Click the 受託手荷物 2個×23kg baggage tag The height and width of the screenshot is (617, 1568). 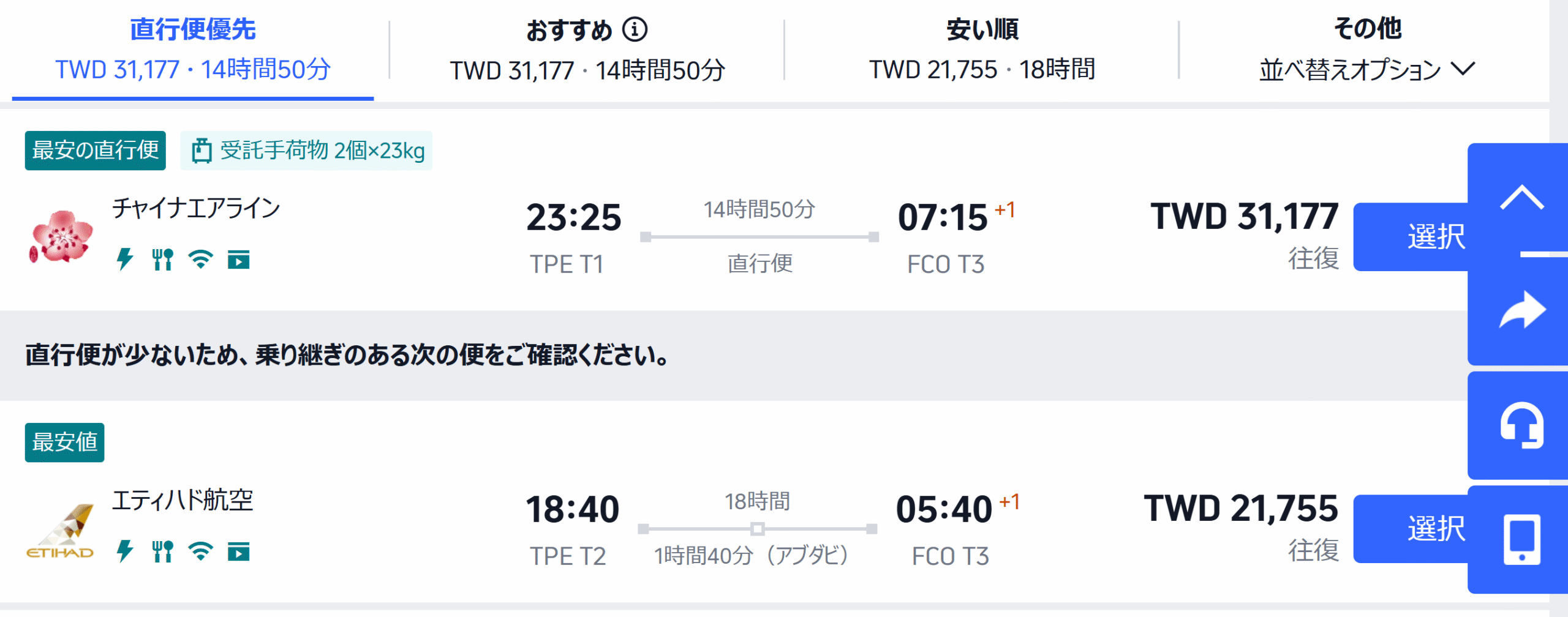[306, 151]
